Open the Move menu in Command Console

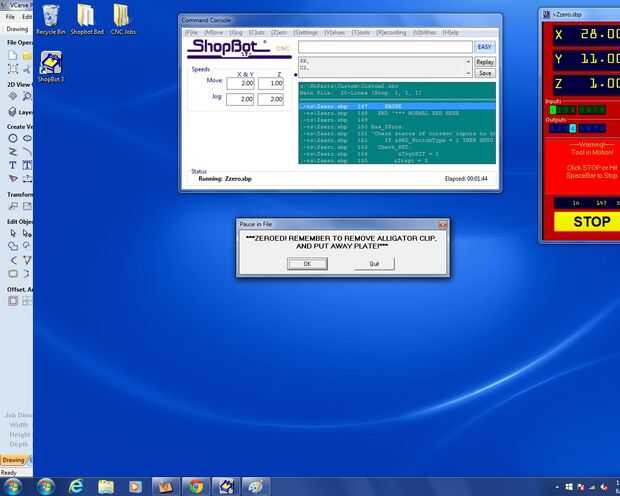214,32
